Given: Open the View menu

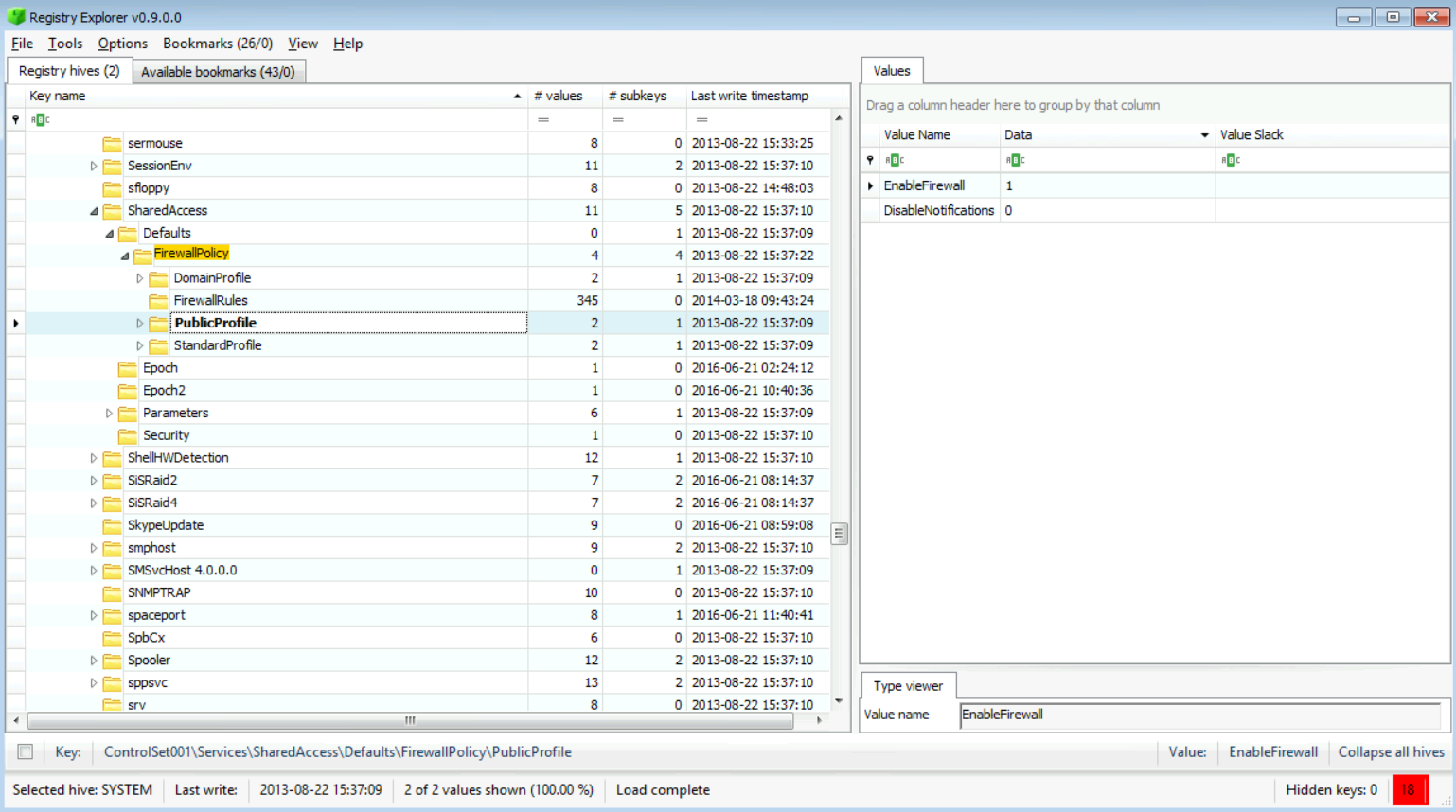Looking at the screenshot, I should [x=303, y=44].
